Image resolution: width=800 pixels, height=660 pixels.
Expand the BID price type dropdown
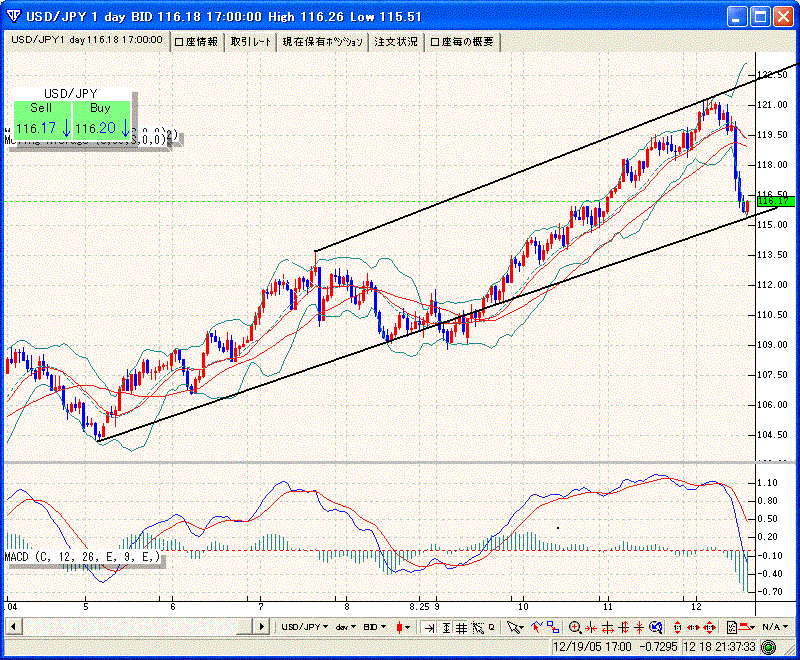[x=376, y=627]
